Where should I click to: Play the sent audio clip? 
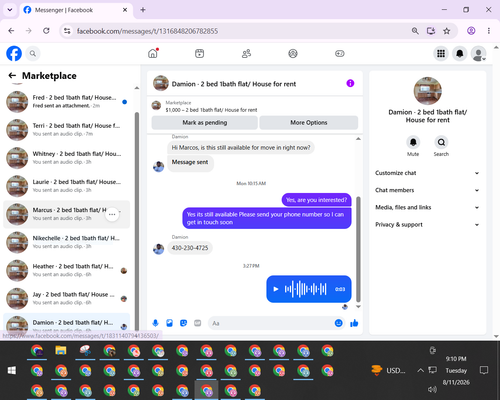(x=276, y=289)
